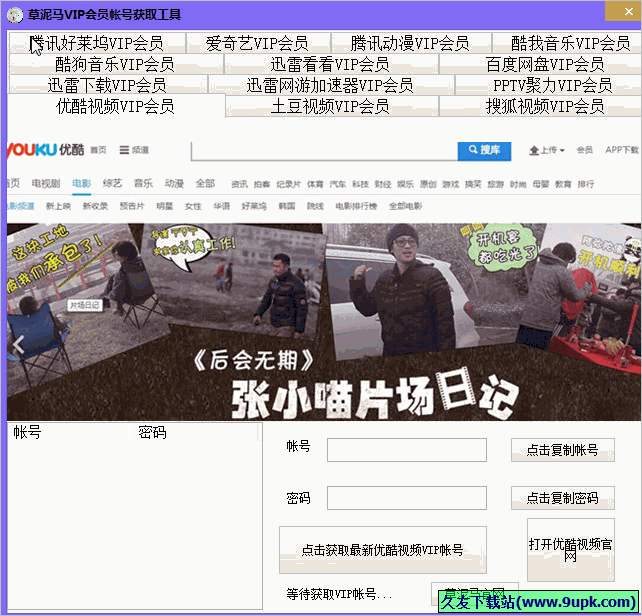Focus the 帐号 text field
This screenshot has width=642, height=616.
[407, 450]
